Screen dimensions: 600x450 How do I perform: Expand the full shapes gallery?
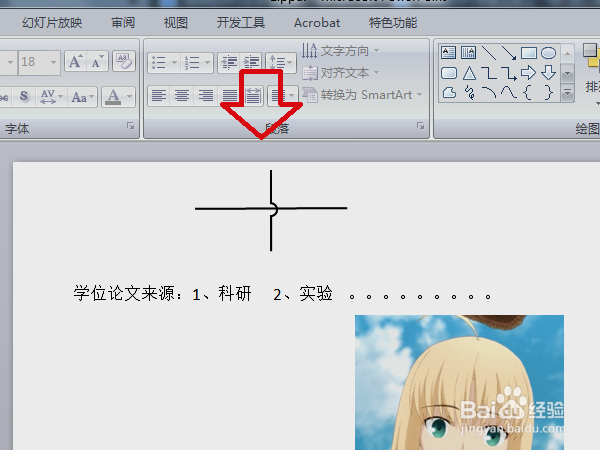coord(567,93)
